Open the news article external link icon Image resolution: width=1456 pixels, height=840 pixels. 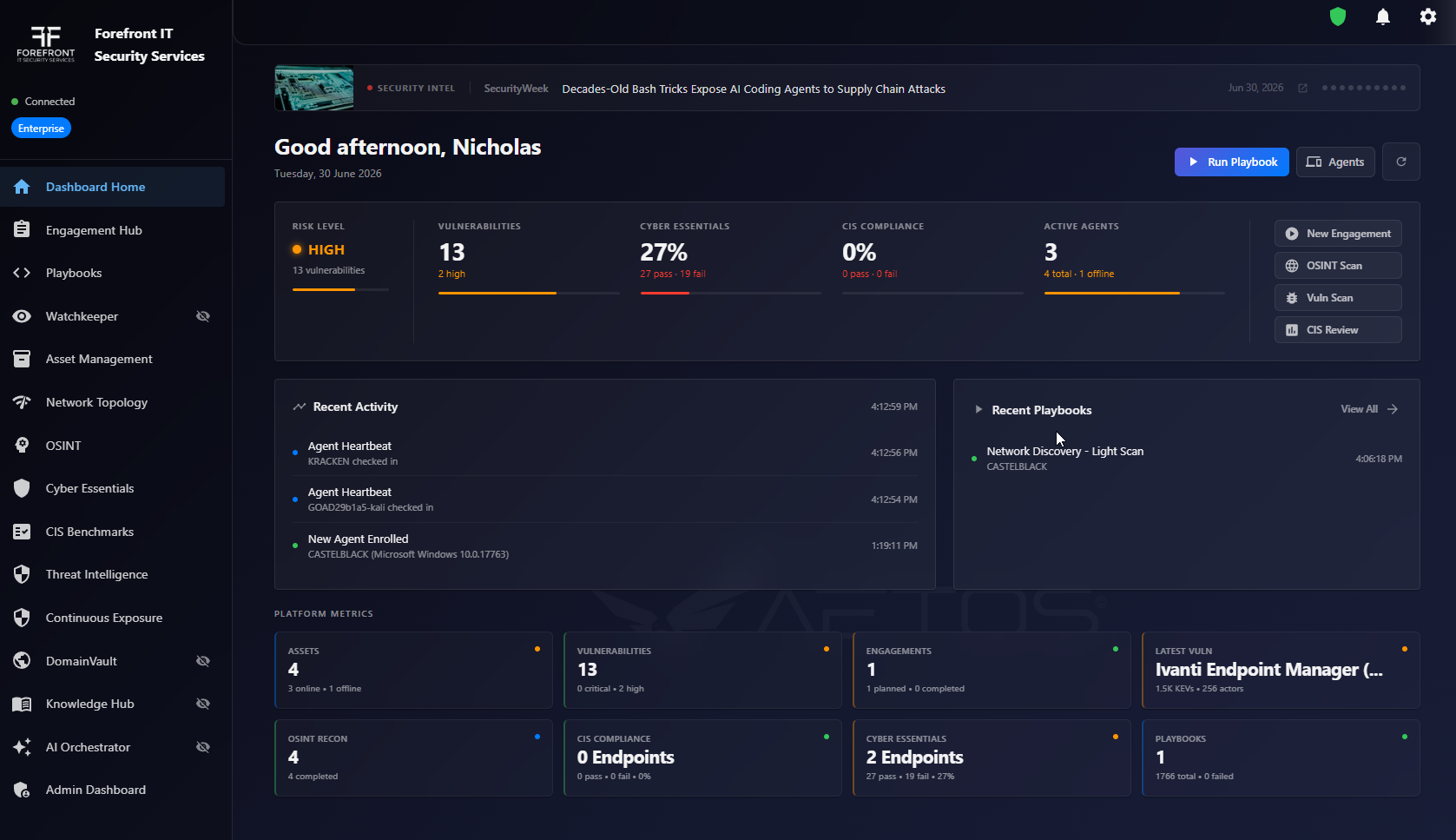(x=1302, y=89)
